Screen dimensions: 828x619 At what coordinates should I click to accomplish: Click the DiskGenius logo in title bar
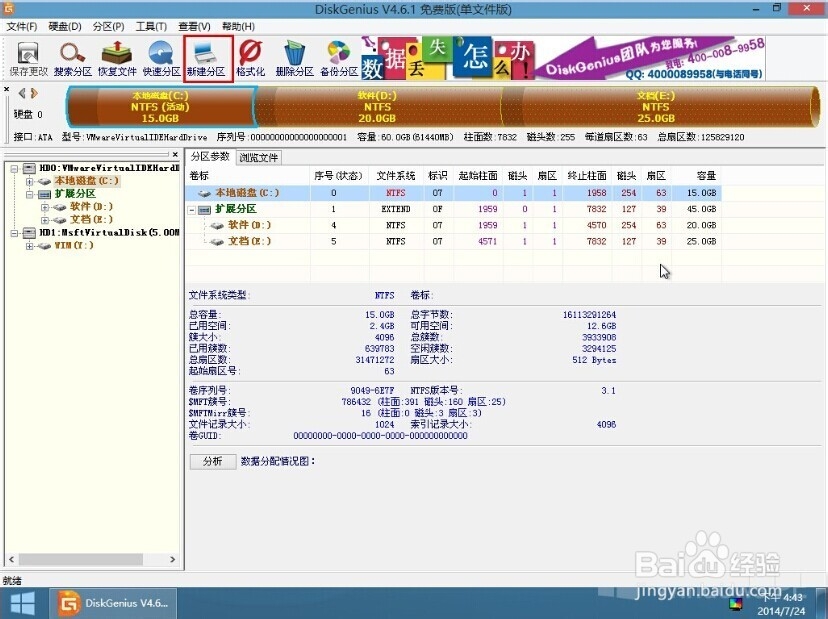tap(9, 8)
